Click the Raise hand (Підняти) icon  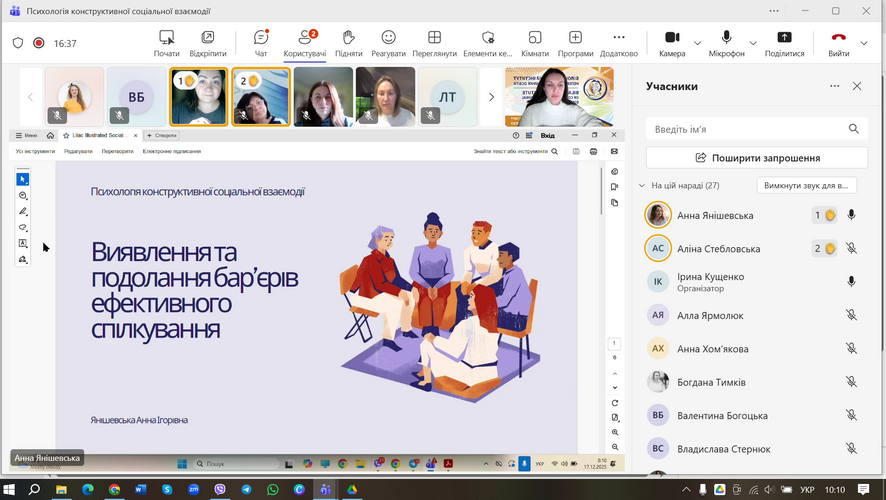coord(349,42)
